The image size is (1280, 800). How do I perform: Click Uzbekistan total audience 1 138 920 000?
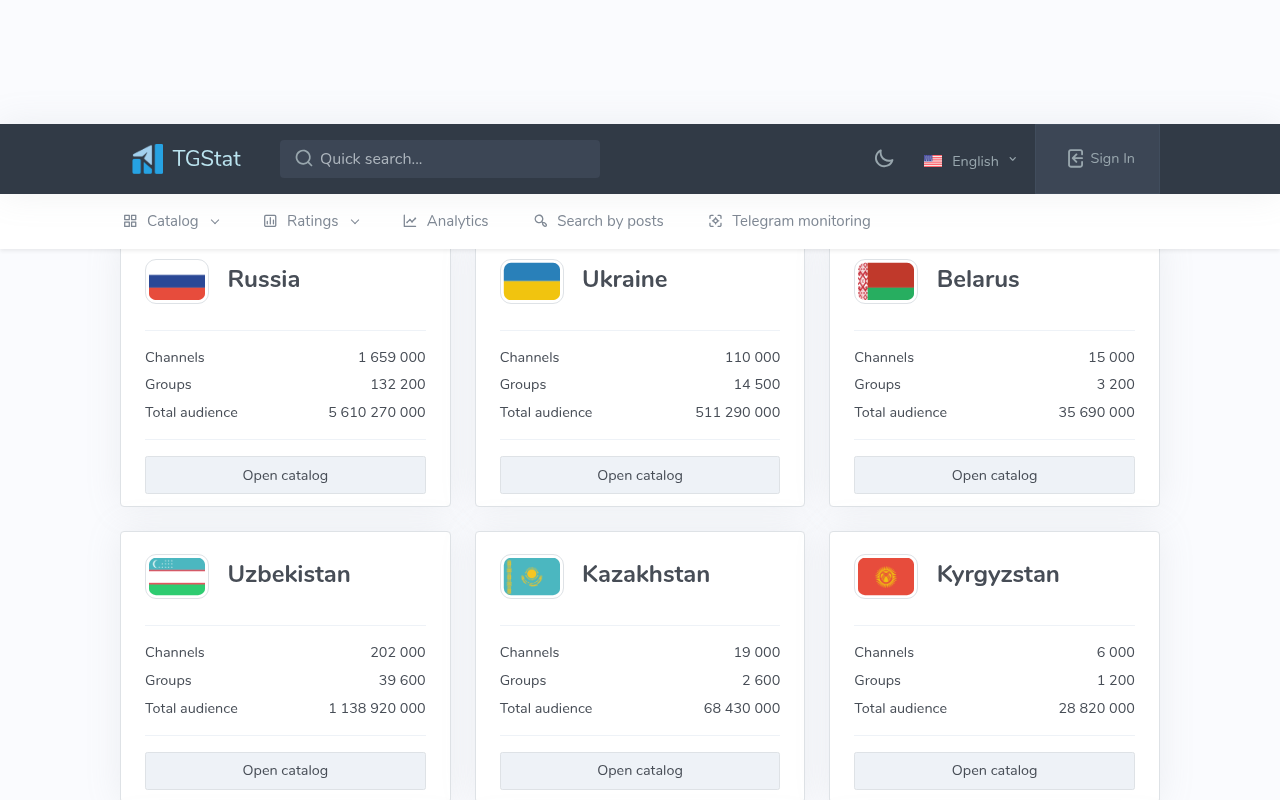377,708
